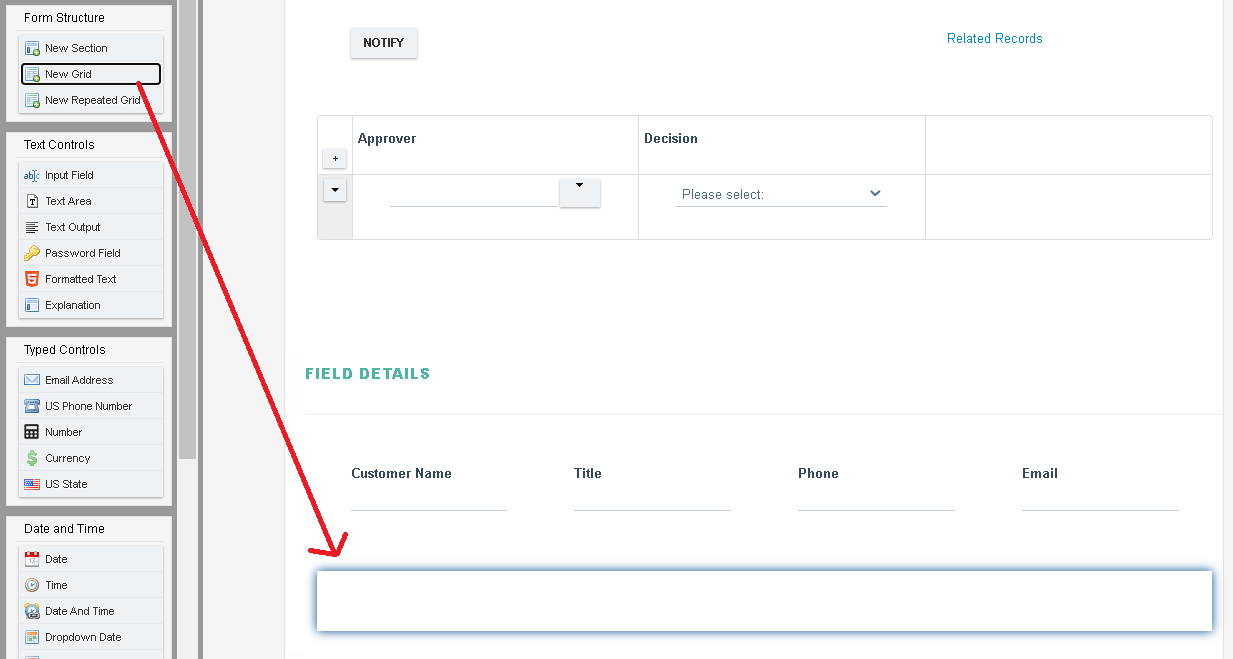Select the New Section icon
This screenshot has height=659, width=1233.
(x=32, y=48)
